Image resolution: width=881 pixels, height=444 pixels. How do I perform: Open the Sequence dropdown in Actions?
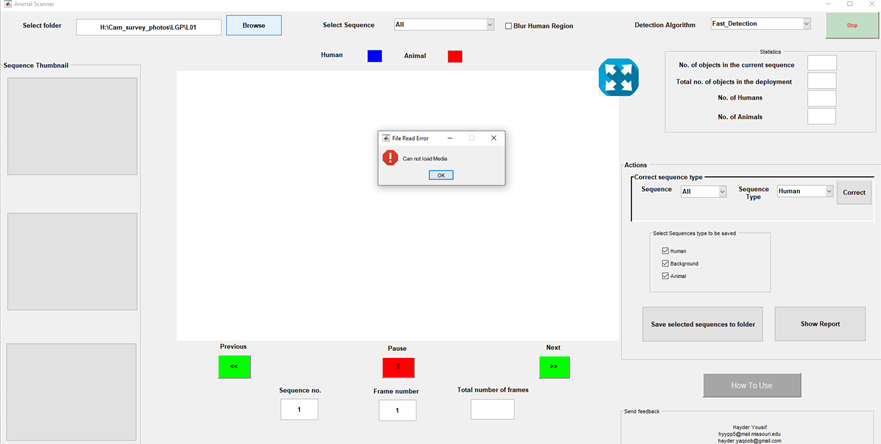(703, 192)
